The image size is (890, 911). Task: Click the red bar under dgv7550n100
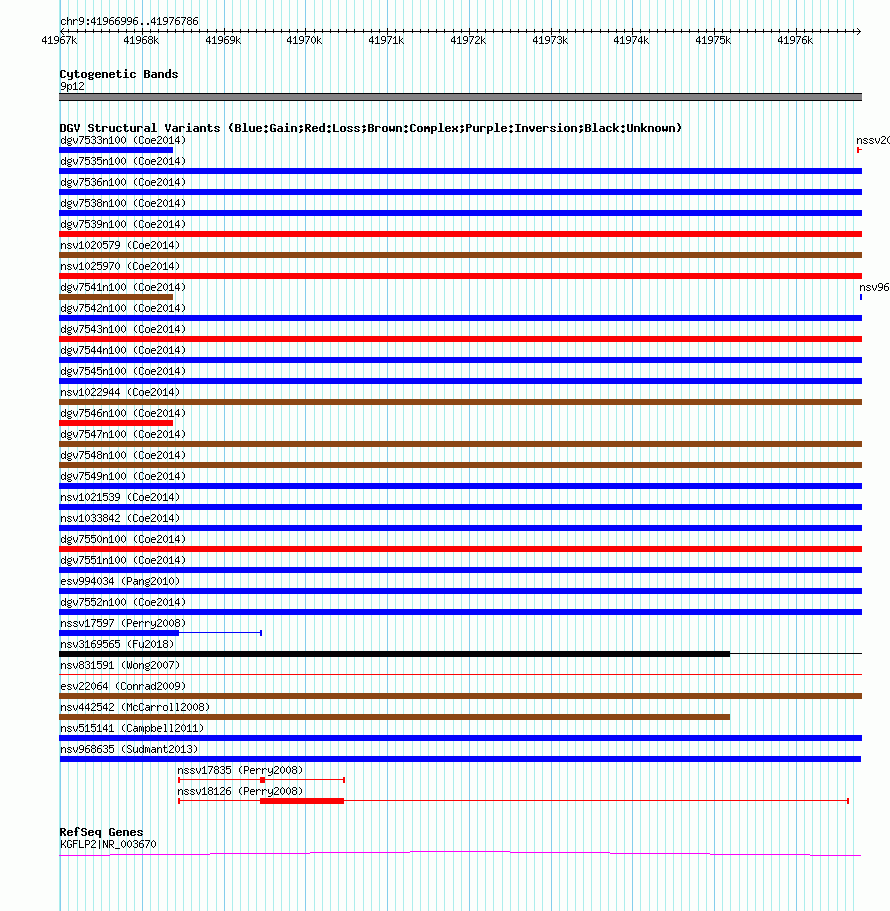coord(460,549)
